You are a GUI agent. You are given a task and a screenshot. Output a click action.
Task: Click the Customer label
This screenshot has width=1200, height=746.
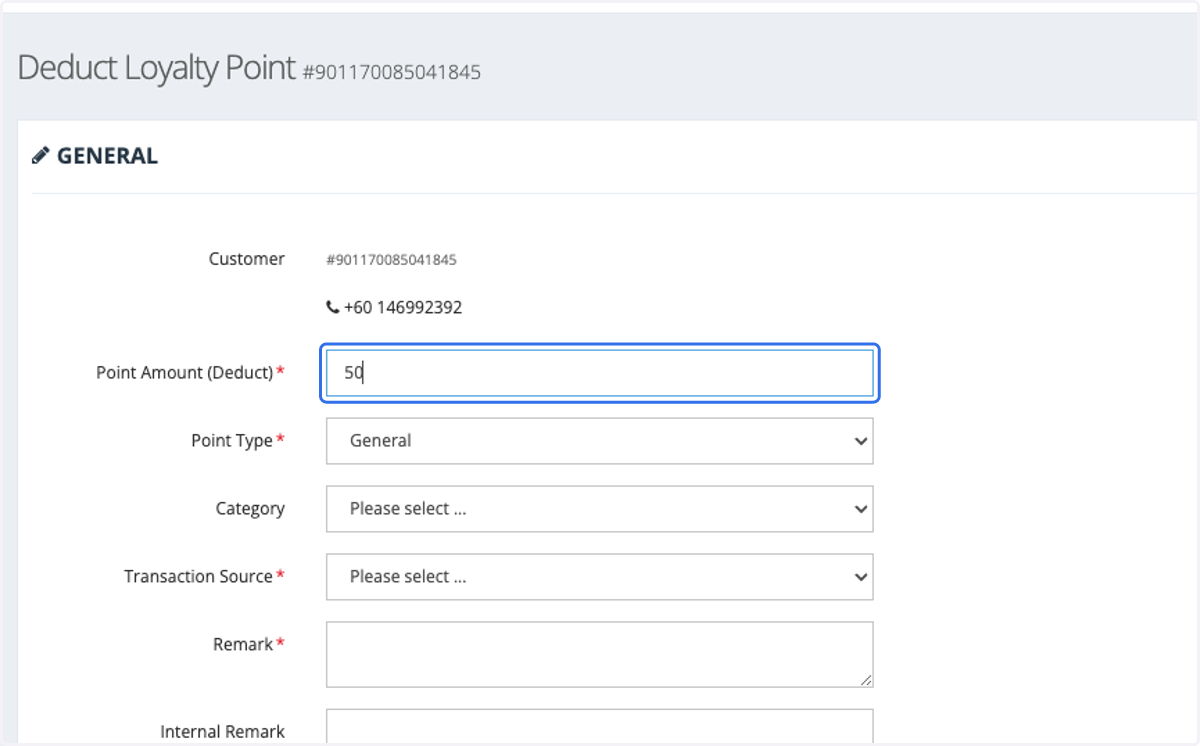[x=247, y=259]
